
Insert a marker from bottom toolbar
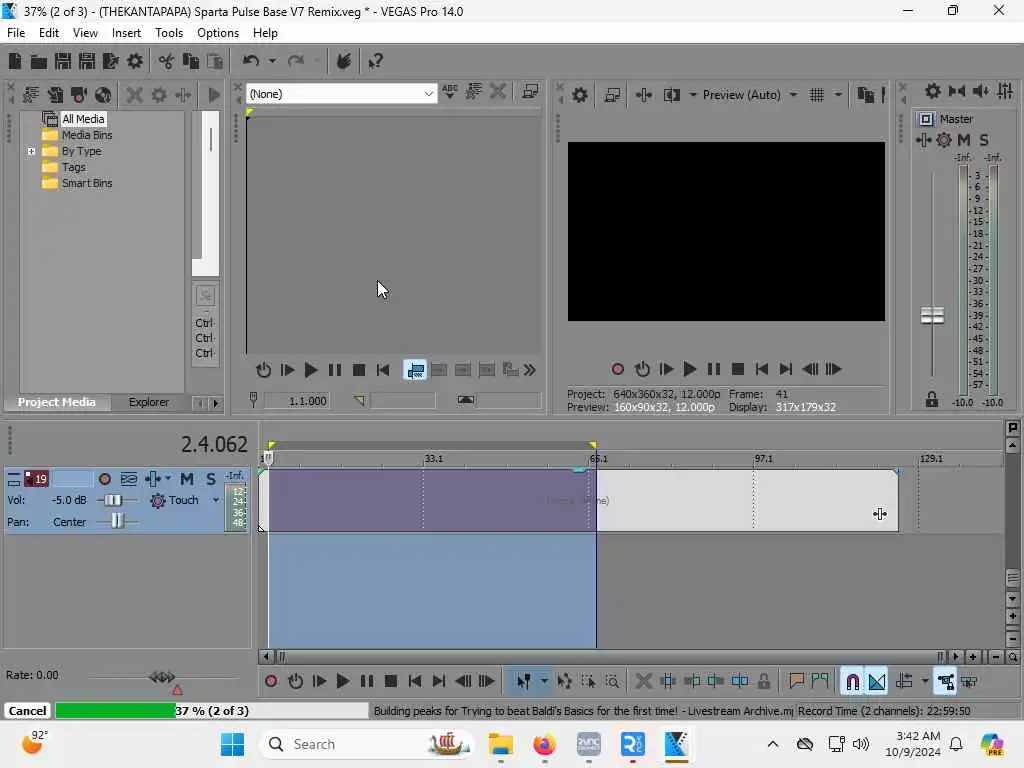coord(796,682)
